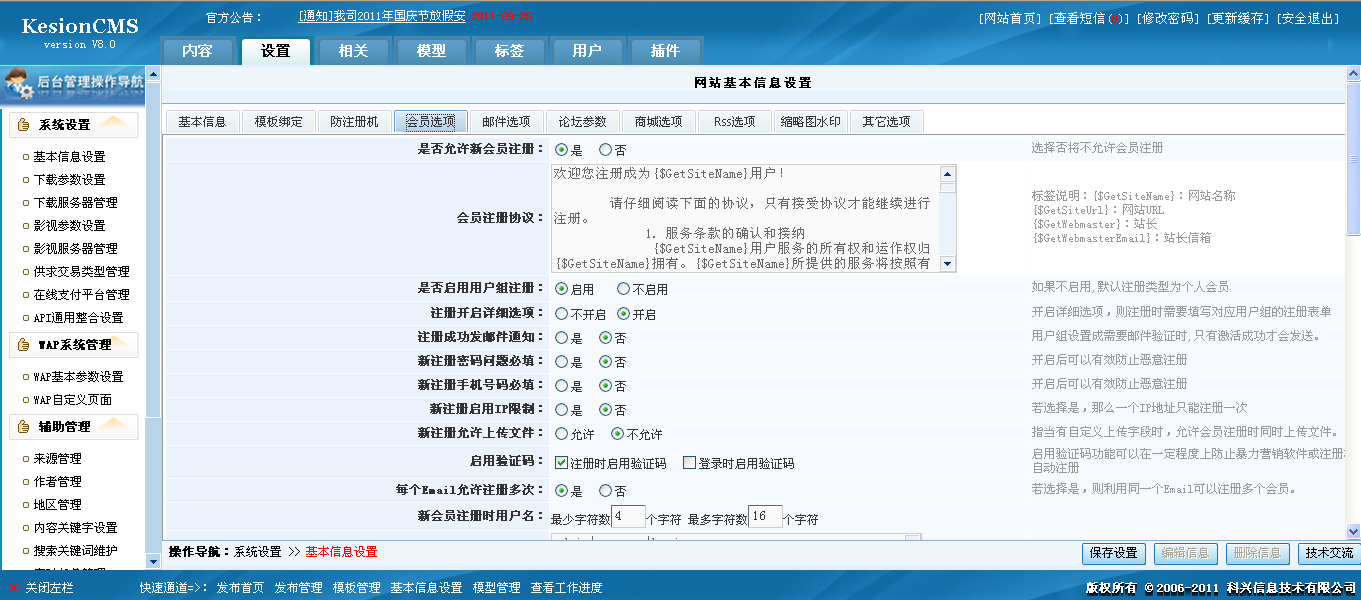Click the folder icon beside WAP系统管理
This screenshot has height=600, width=1361.
tap(23, 344)
